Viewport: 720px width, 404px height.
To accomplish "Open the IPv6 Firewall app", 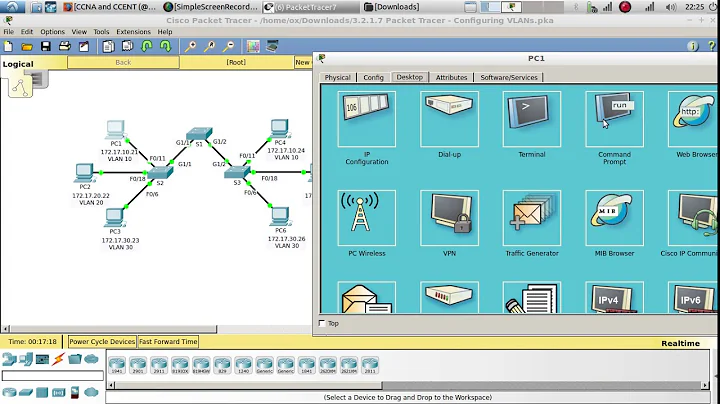I will pos(693,297).
